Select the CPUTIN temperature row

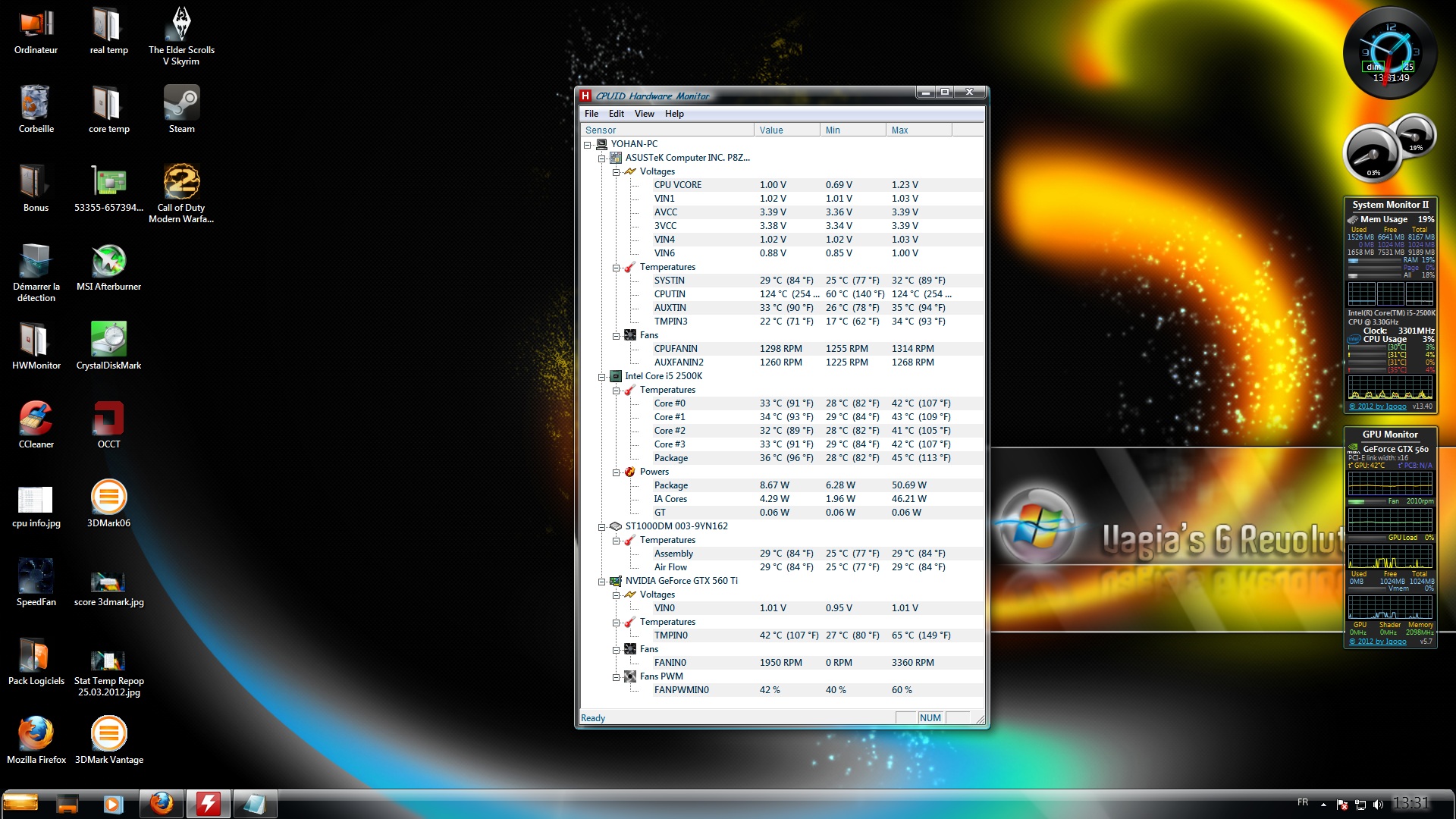click(670, 294)
